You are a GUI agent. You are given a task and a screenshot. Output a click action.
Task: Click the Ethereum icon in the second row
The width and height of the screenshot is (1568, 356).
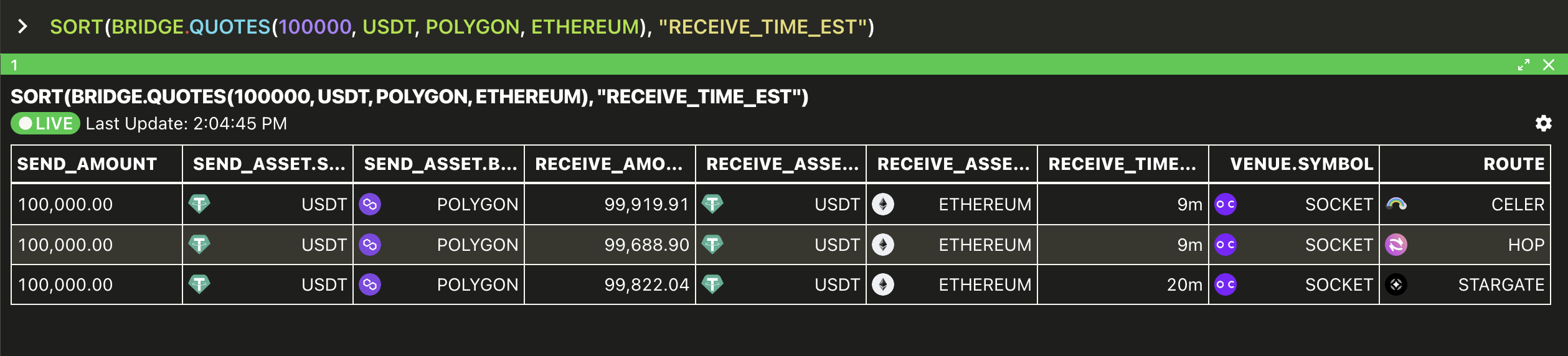coord(883,245)
